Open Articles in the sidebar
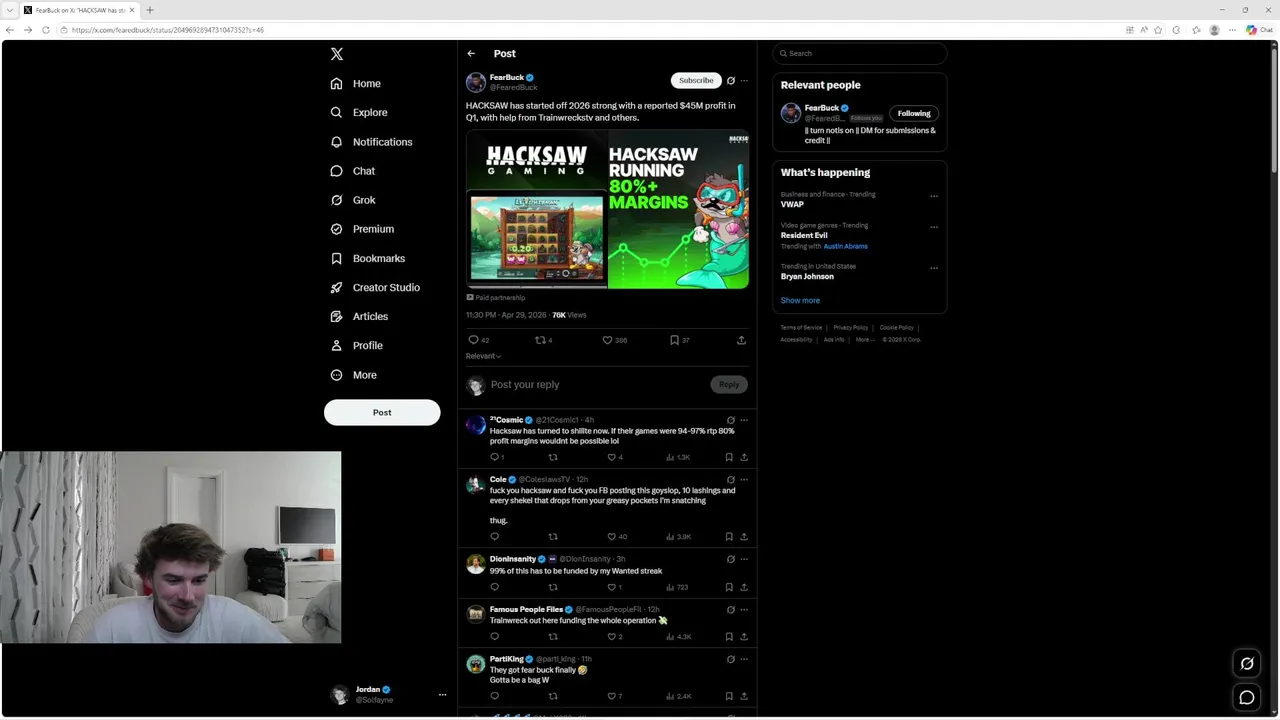The height and width of the screenshot is (720, 1280). 358,316
